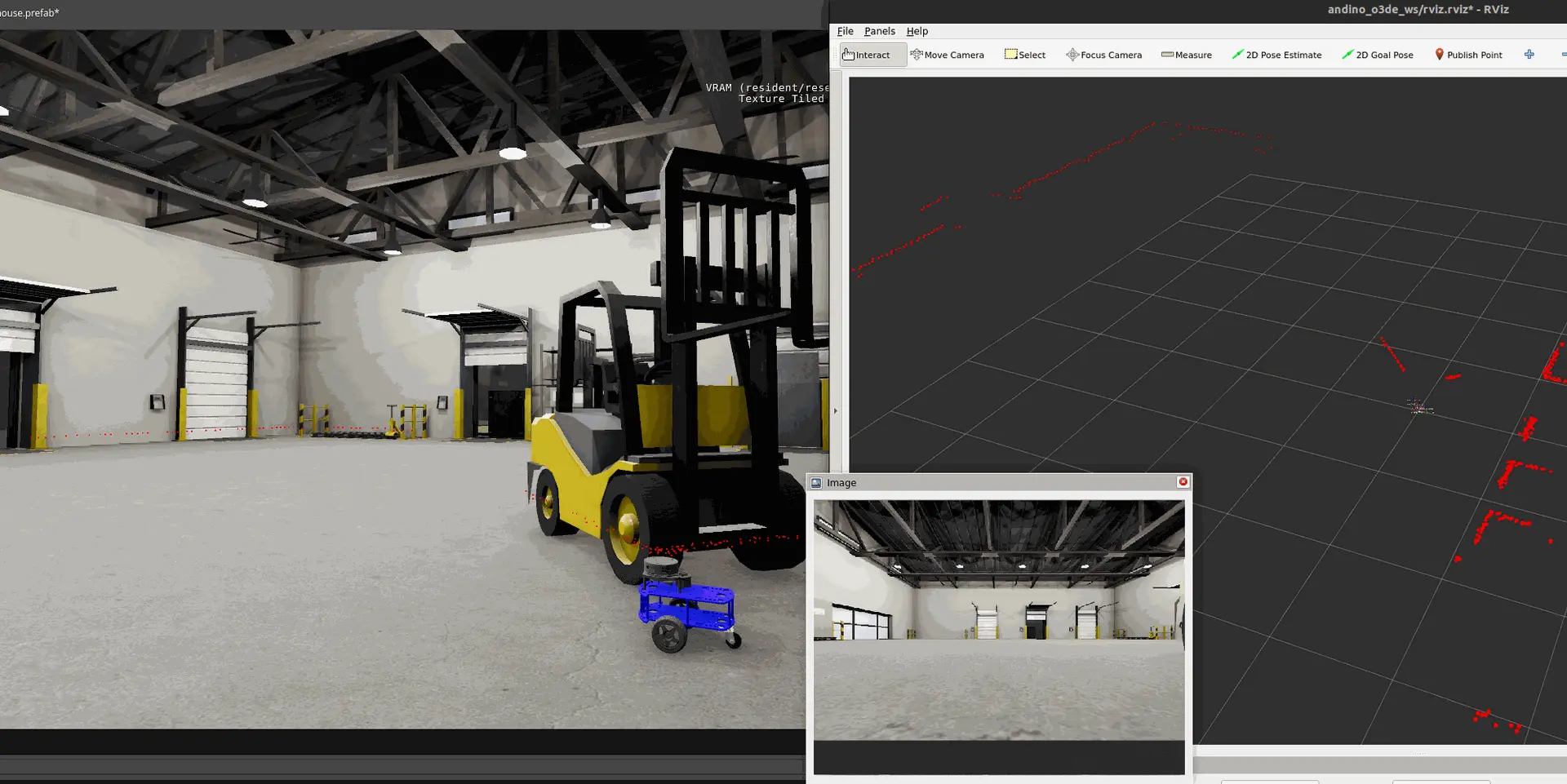Select the 2D Pose Estimate tool
The width and height of the screenshot is (1567, 784).
pos(1276,55)
